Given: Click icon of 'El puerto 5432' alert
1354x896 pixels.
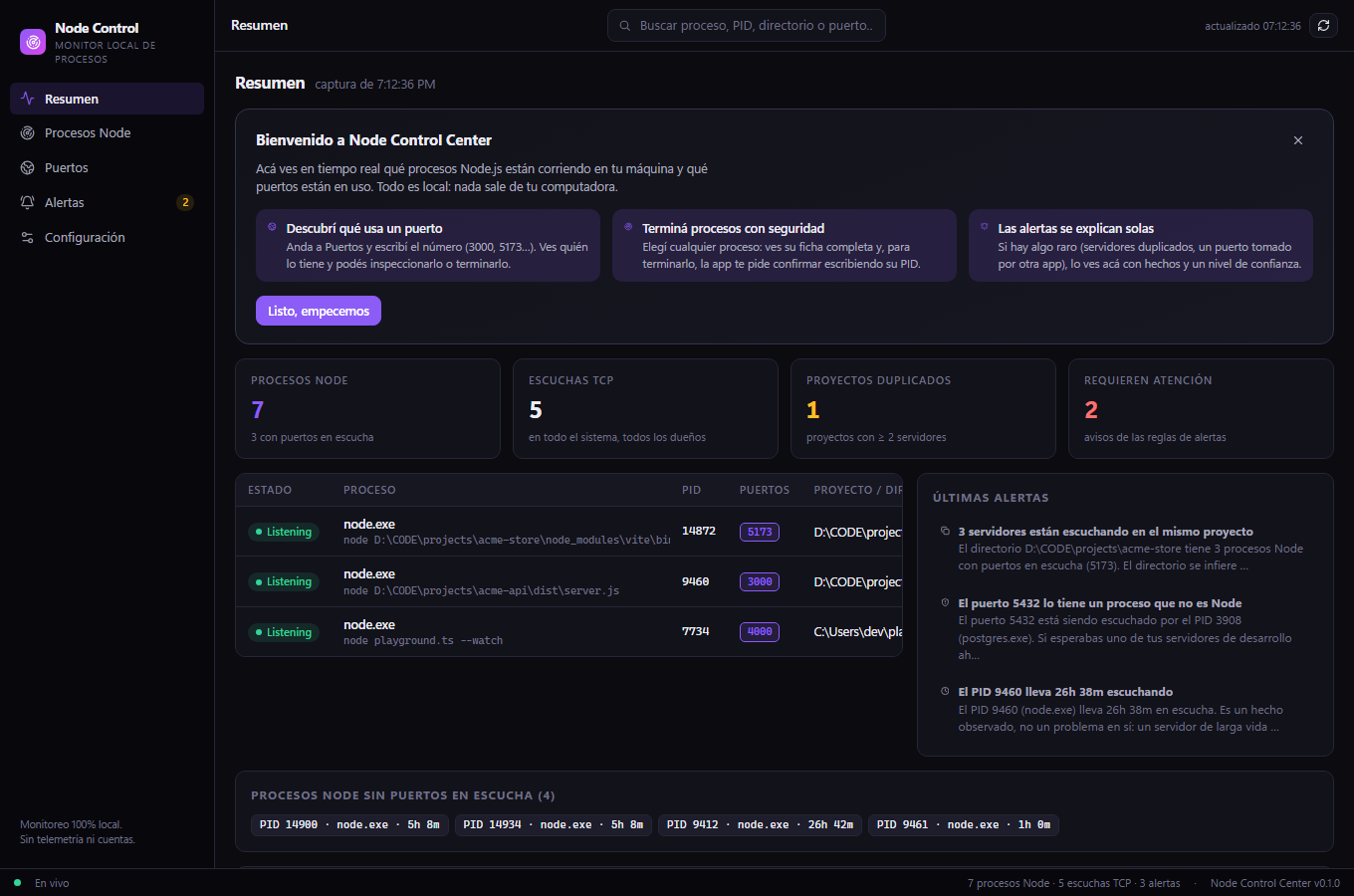Looking at the screenshot, I should [945, 602].
